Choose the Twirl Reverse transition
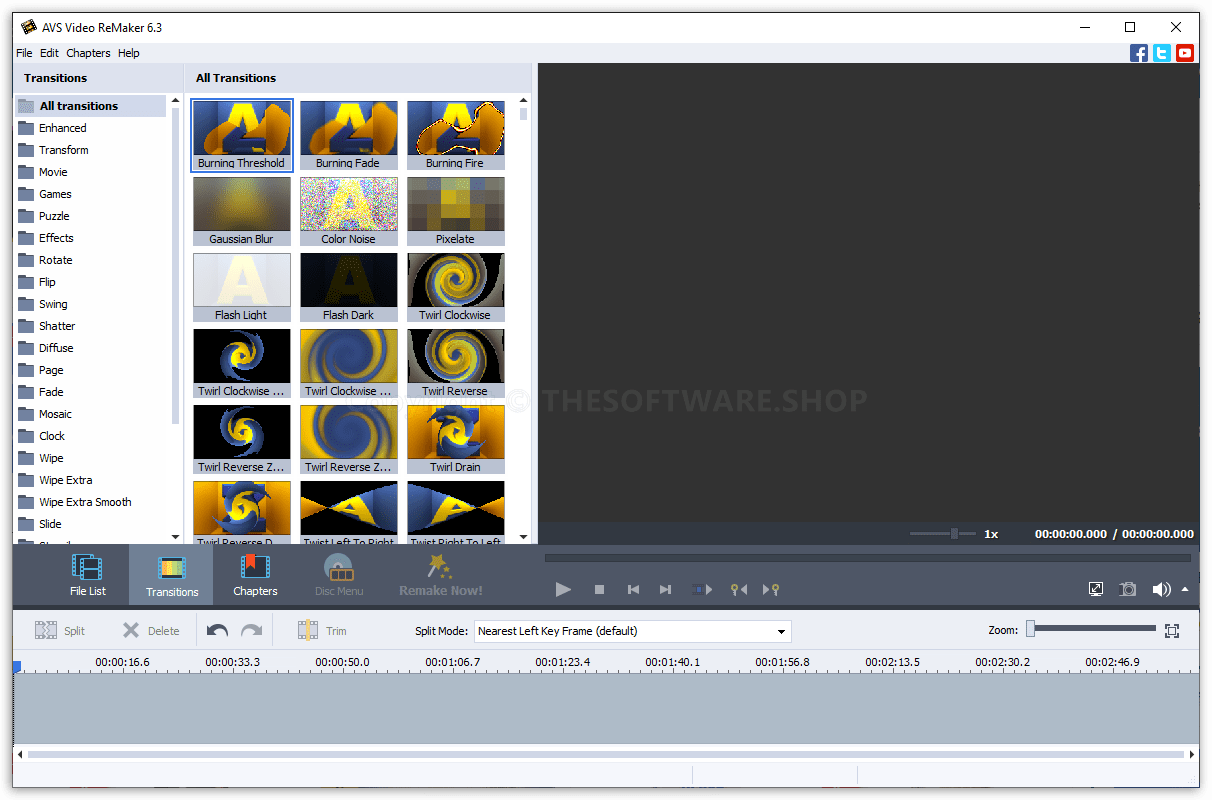Viewport: 1212px width, 800px height. pyautogui.click(x=456, y=363)
